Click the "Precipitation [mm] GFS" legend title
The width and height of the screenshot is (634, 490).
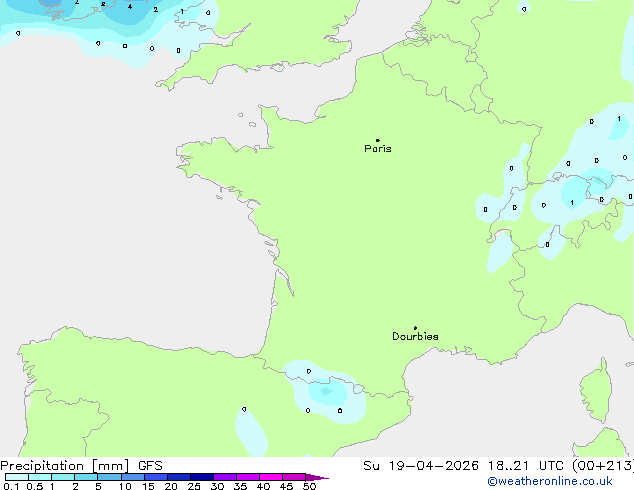click(x=81, y=466)
